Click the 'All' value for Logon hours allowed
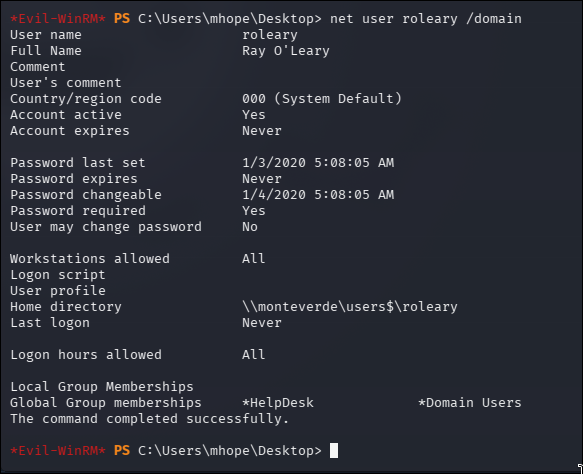583x474 pixels. 254,355
